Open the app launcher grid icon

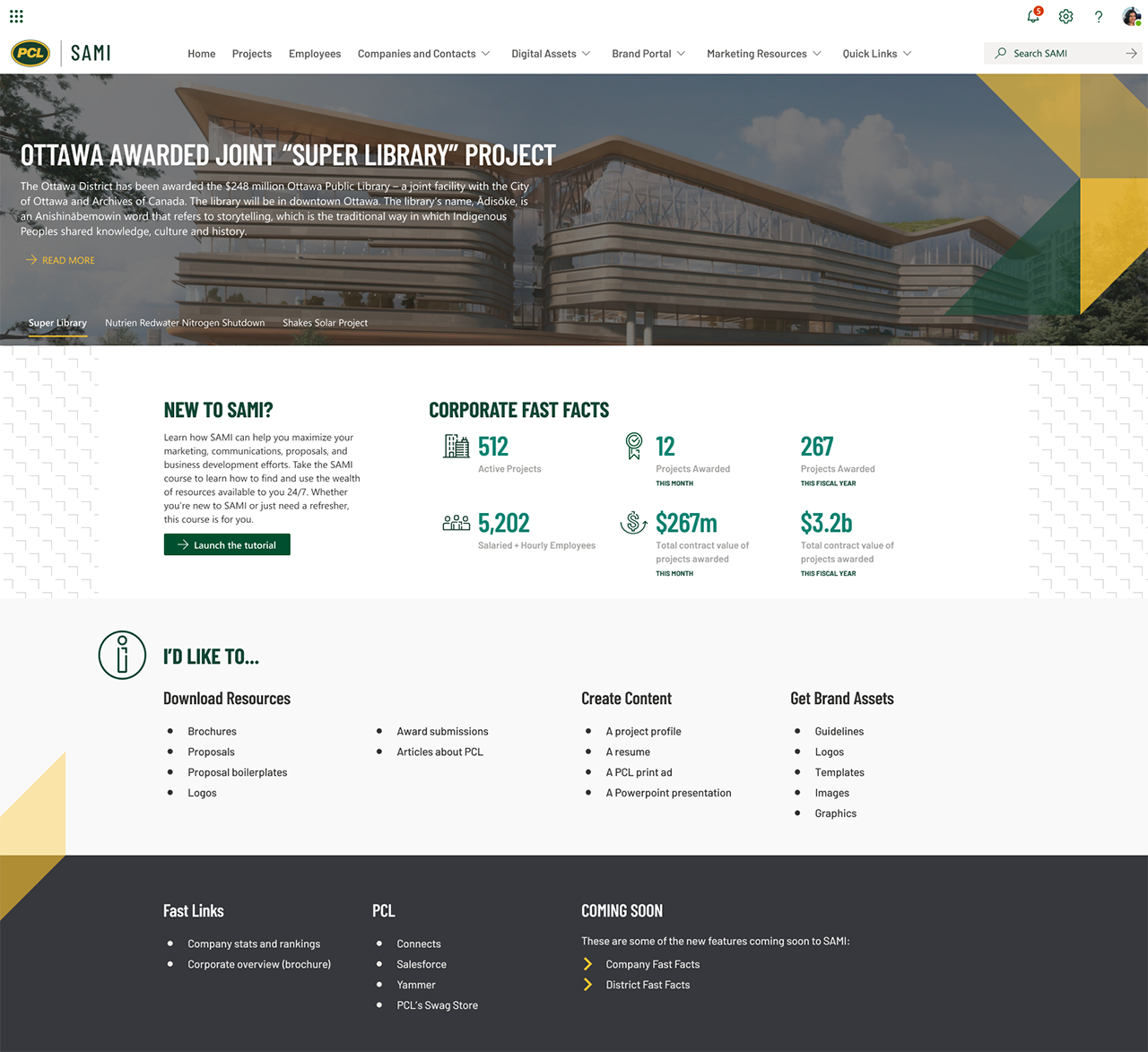(16, 16)
